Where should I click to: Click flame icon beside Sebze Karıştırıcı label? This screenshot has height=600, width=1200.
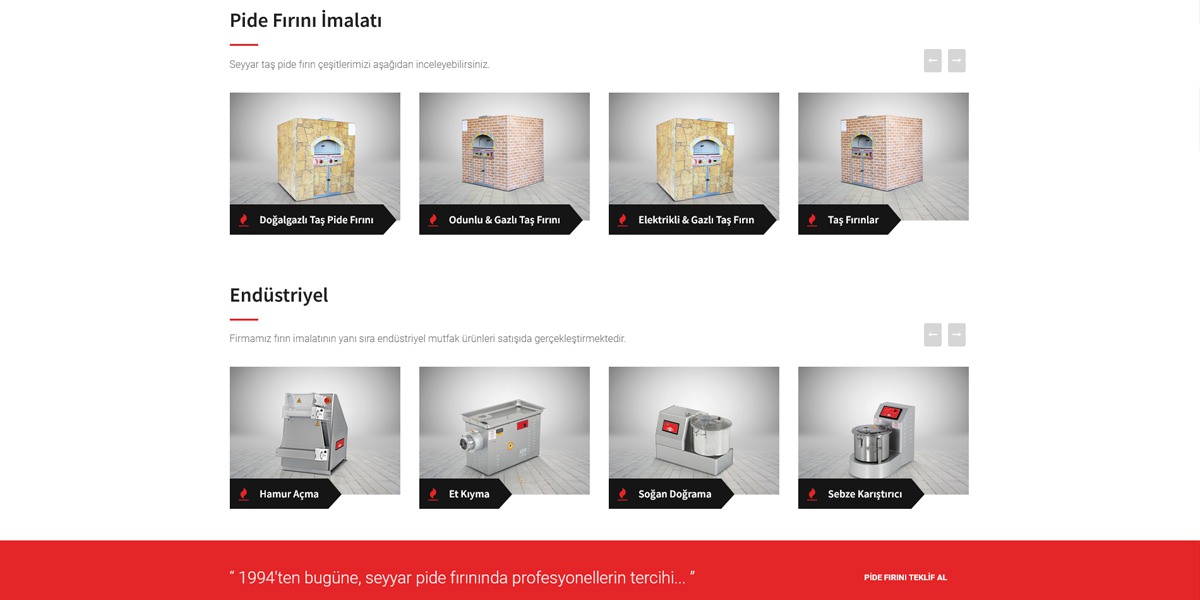click(x=811, y=494)
